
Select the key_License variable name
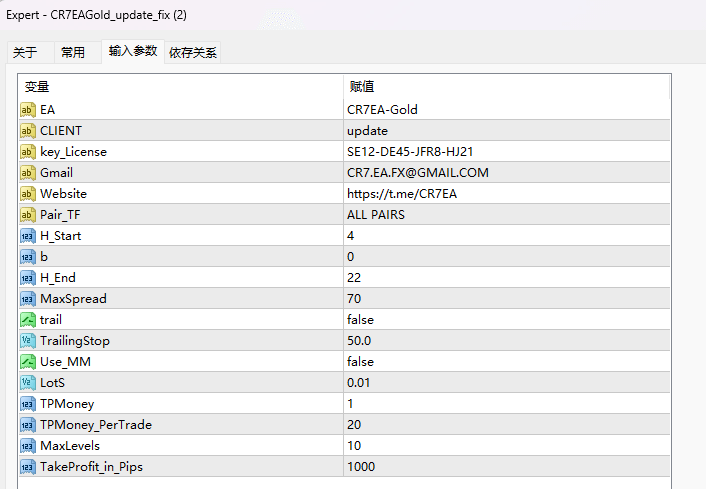point(73,152)
